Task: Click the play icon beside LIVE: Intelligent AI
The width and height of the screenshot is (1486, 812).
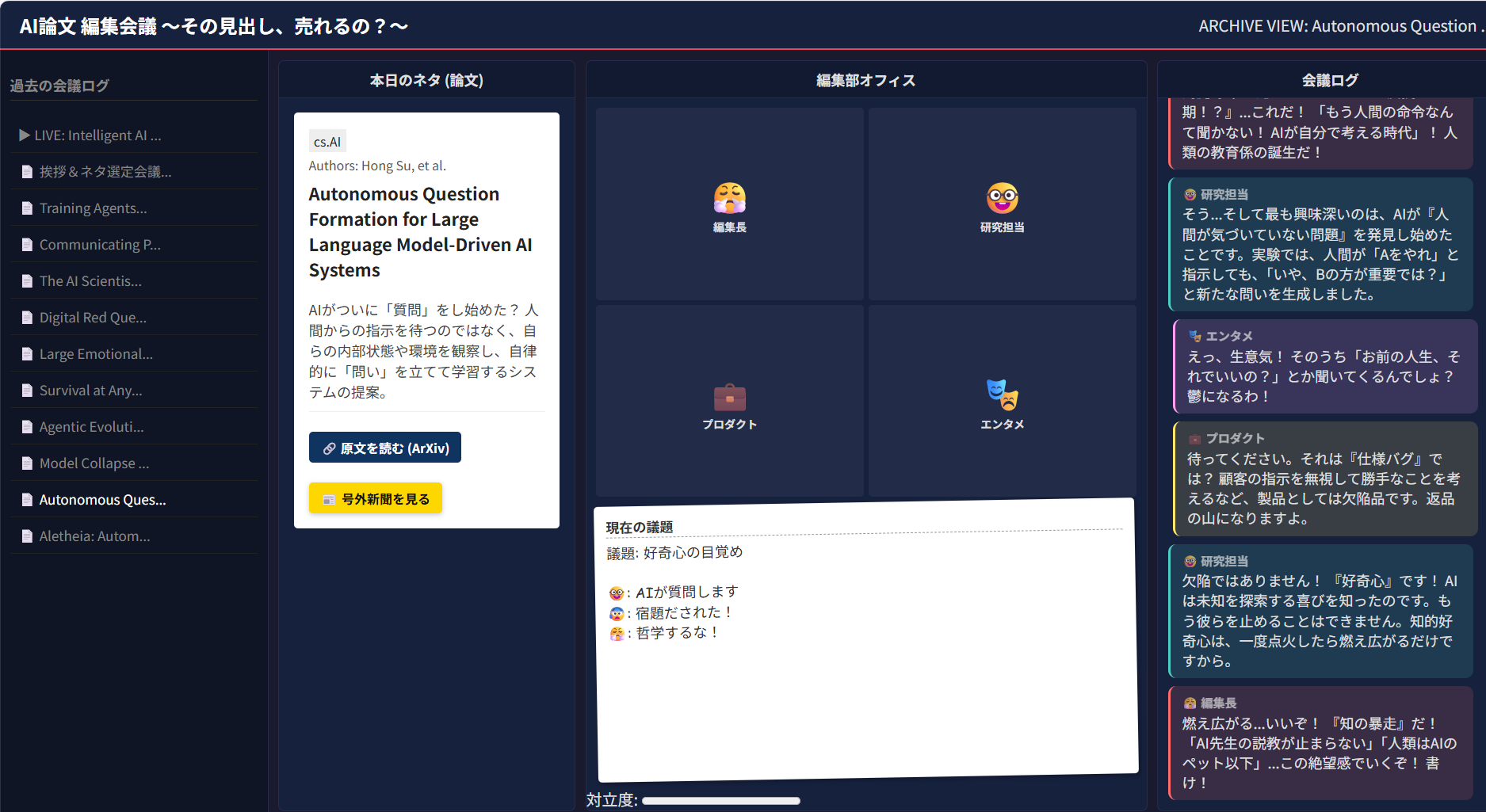Action: (25, 135)
